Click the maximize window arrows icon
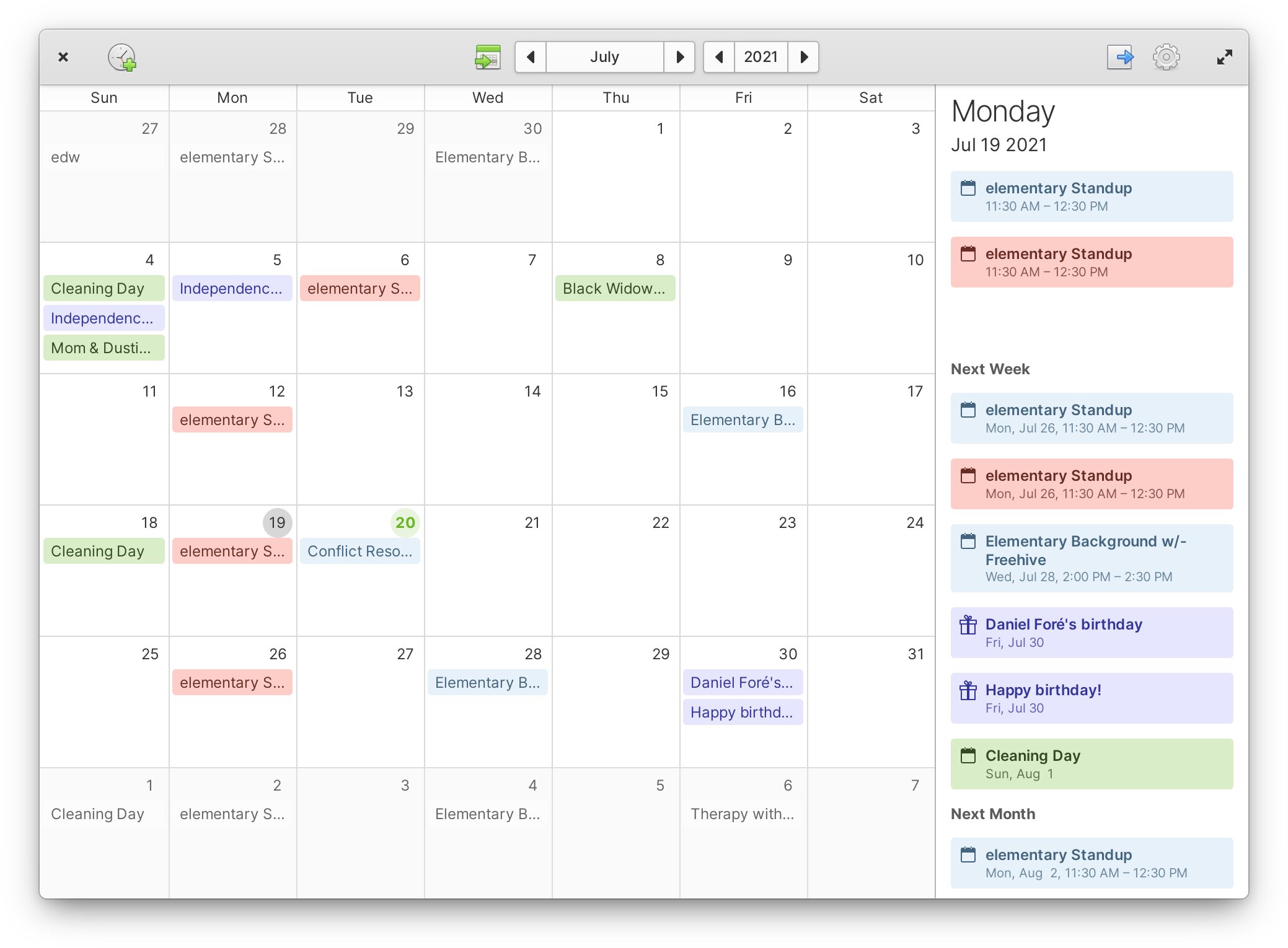 [x=1224, y=58]
